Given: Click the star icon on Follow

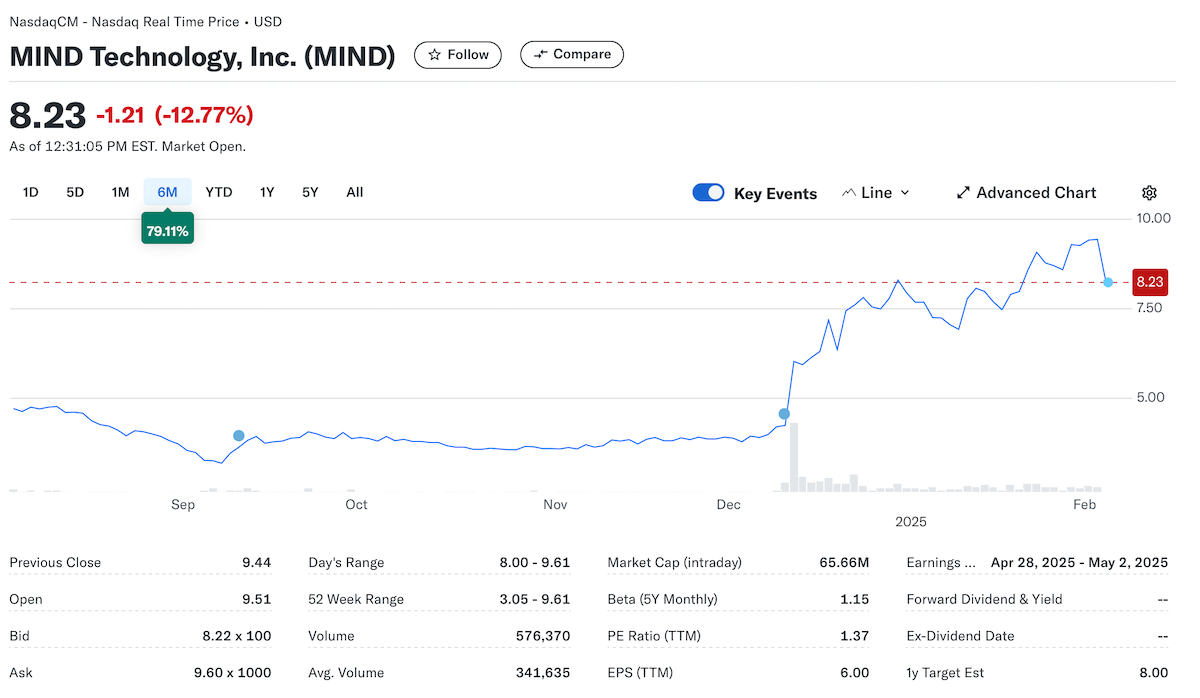Looking at the screenshot, I should pyautogui.click(x=434, y=55).
